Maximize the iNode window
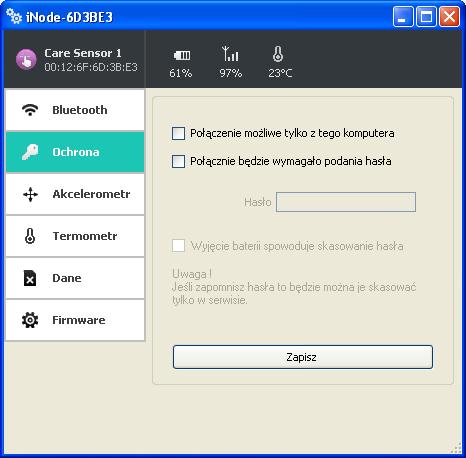466x458 pixels. [x=426, y=16]
